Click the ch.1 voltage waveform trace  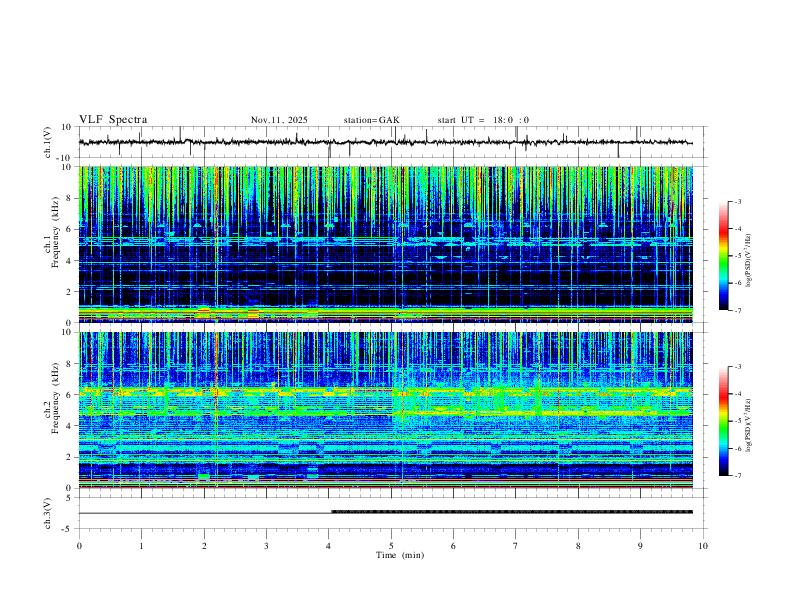click(385, 142)
